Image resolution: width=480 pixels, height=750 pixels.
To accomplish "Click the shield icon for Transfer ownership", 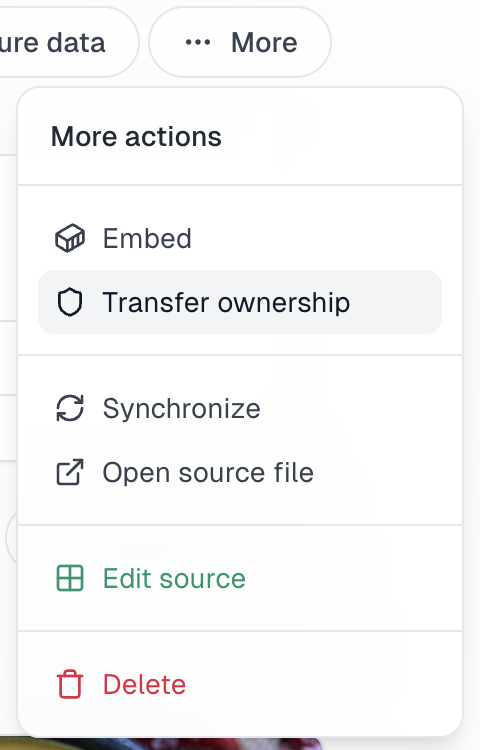I will click(70, 302).
